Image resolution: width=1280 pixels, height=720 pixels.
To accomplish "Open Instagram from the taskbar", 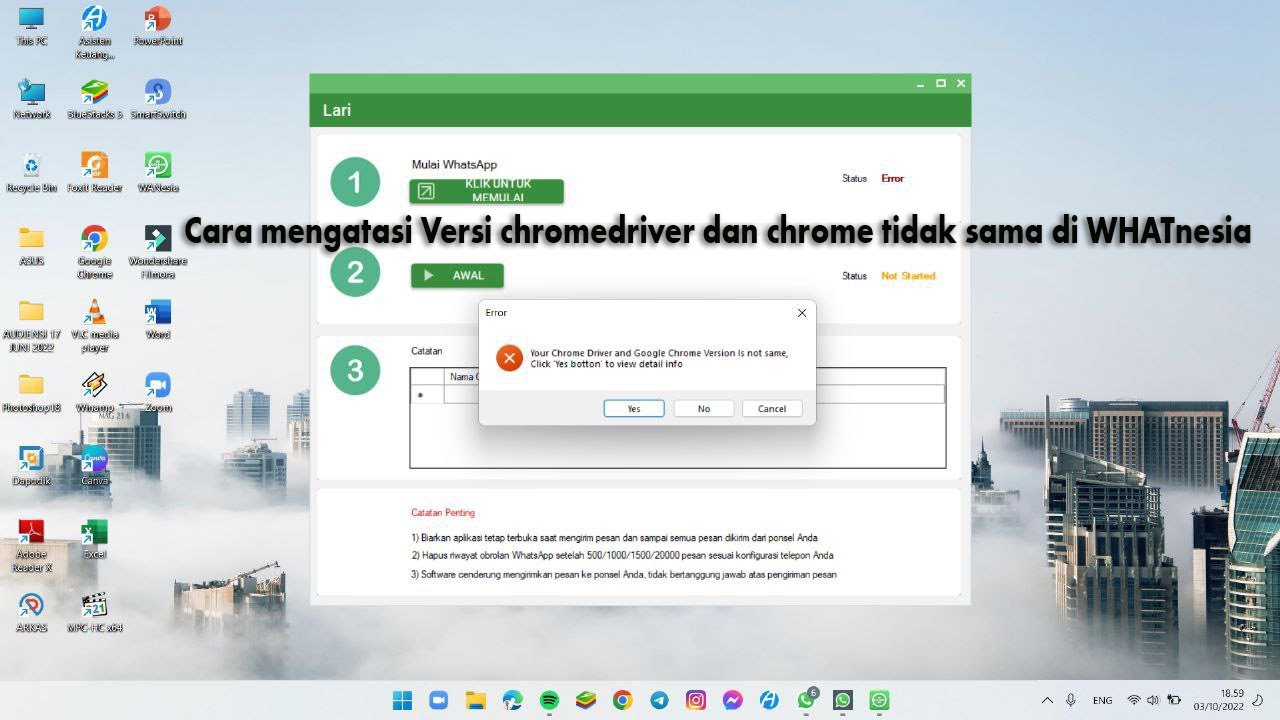I will (x=696, y=700).
